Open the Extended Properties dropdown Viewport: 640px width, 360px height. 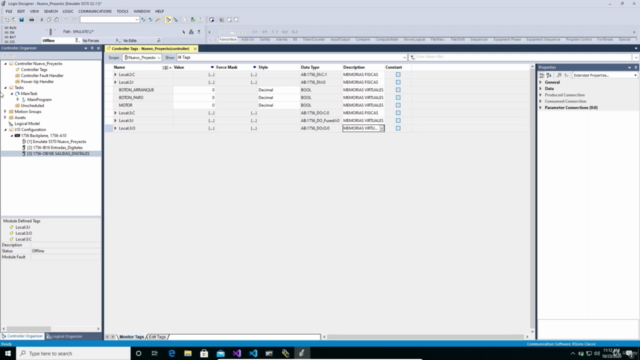(604, 76)
